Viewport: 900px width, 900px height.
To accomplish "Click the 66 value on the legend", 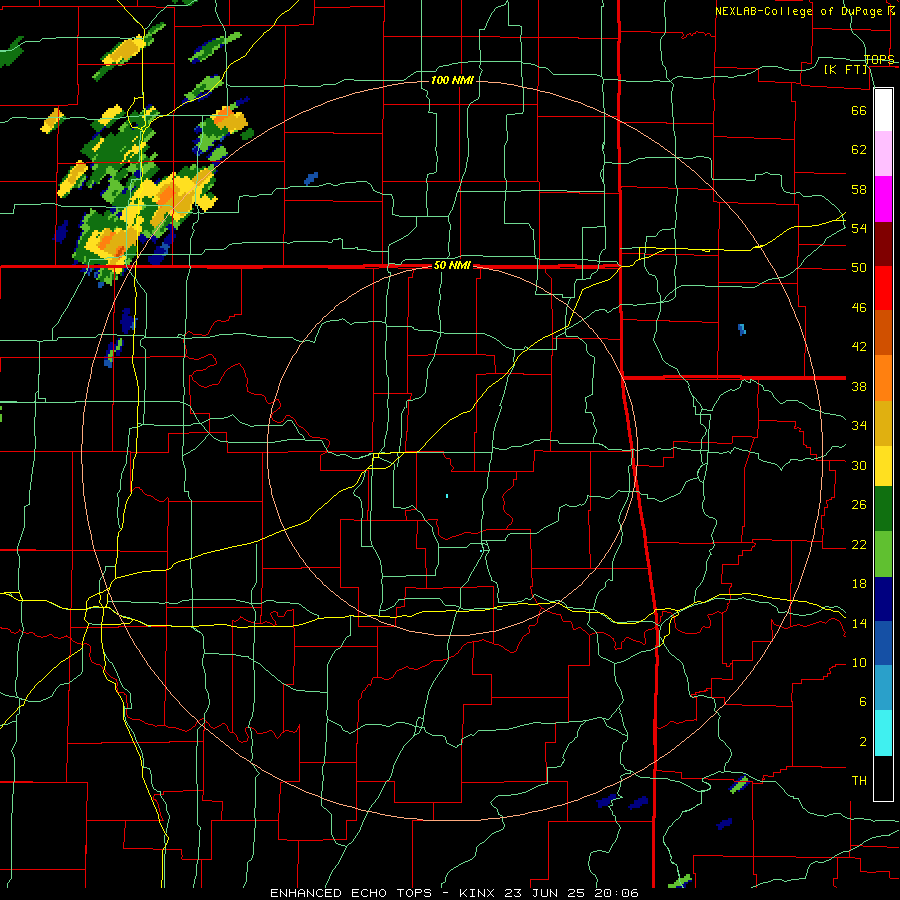I will pos(859,110).
